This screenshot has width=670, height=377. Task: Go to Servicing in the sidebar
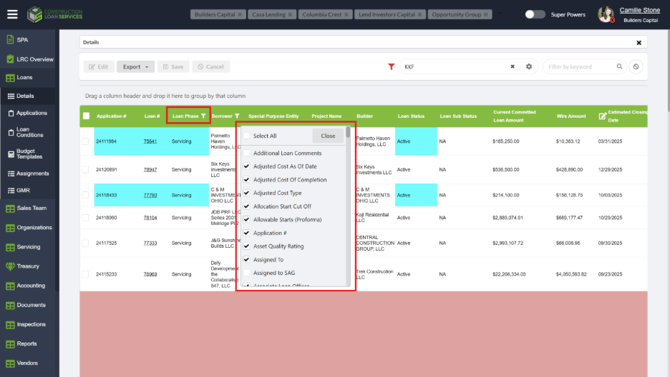tap(28, 247)
